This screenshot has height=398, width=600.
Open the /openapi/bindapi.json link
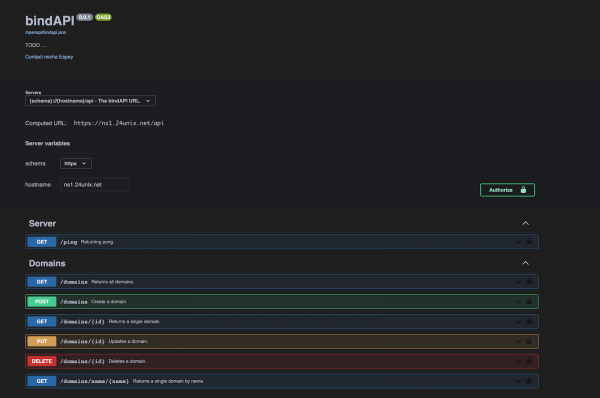click(x=46, y=33)
